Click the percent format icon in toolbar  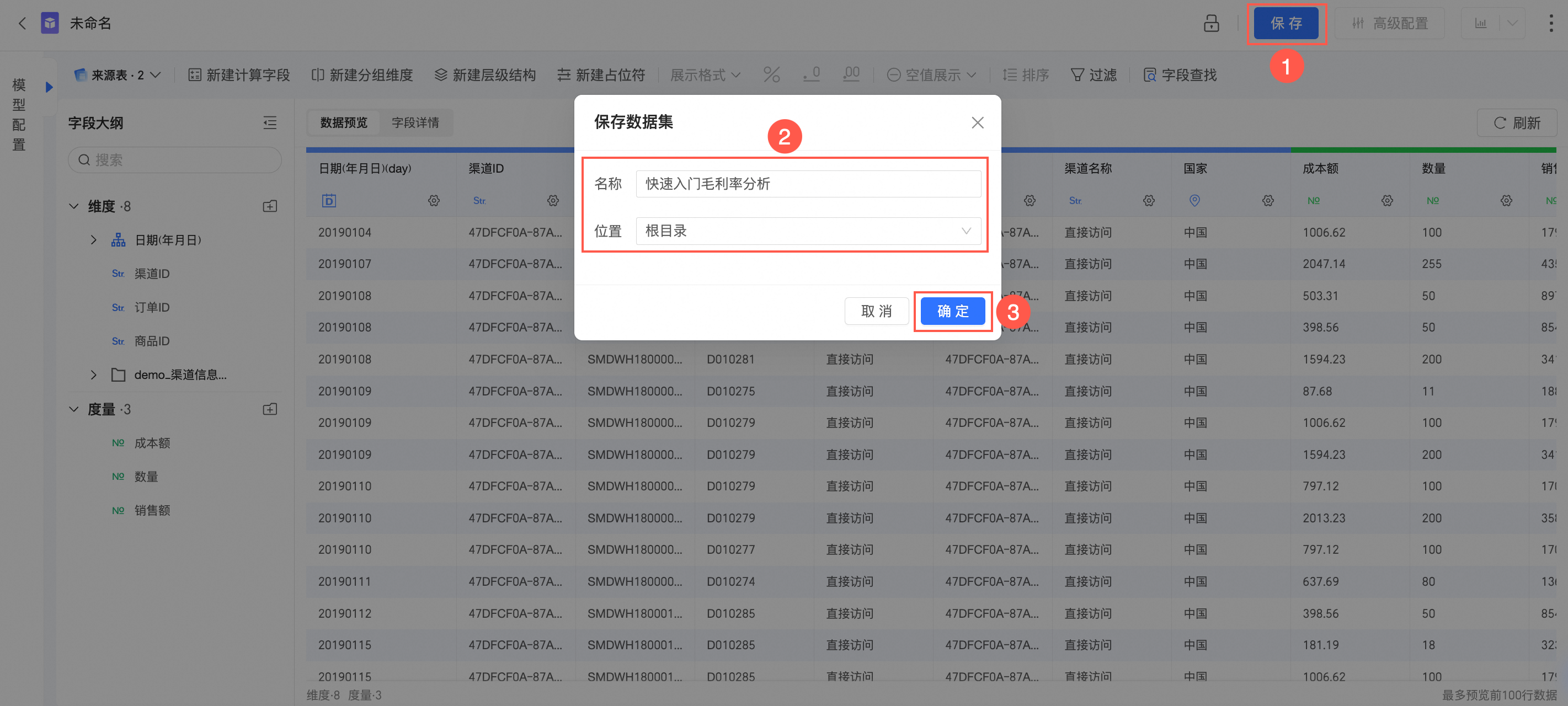point(771,75)
